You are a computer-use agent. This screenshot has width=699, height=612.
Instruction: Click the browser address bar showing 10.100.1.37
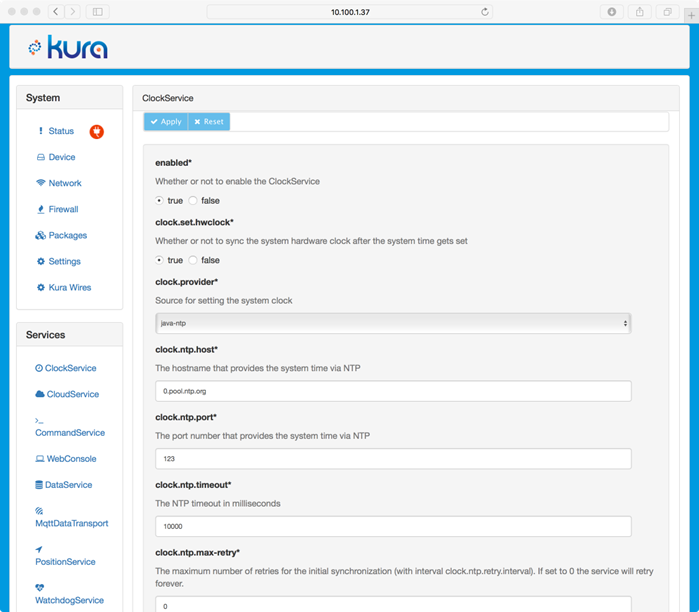pos(350,12)
